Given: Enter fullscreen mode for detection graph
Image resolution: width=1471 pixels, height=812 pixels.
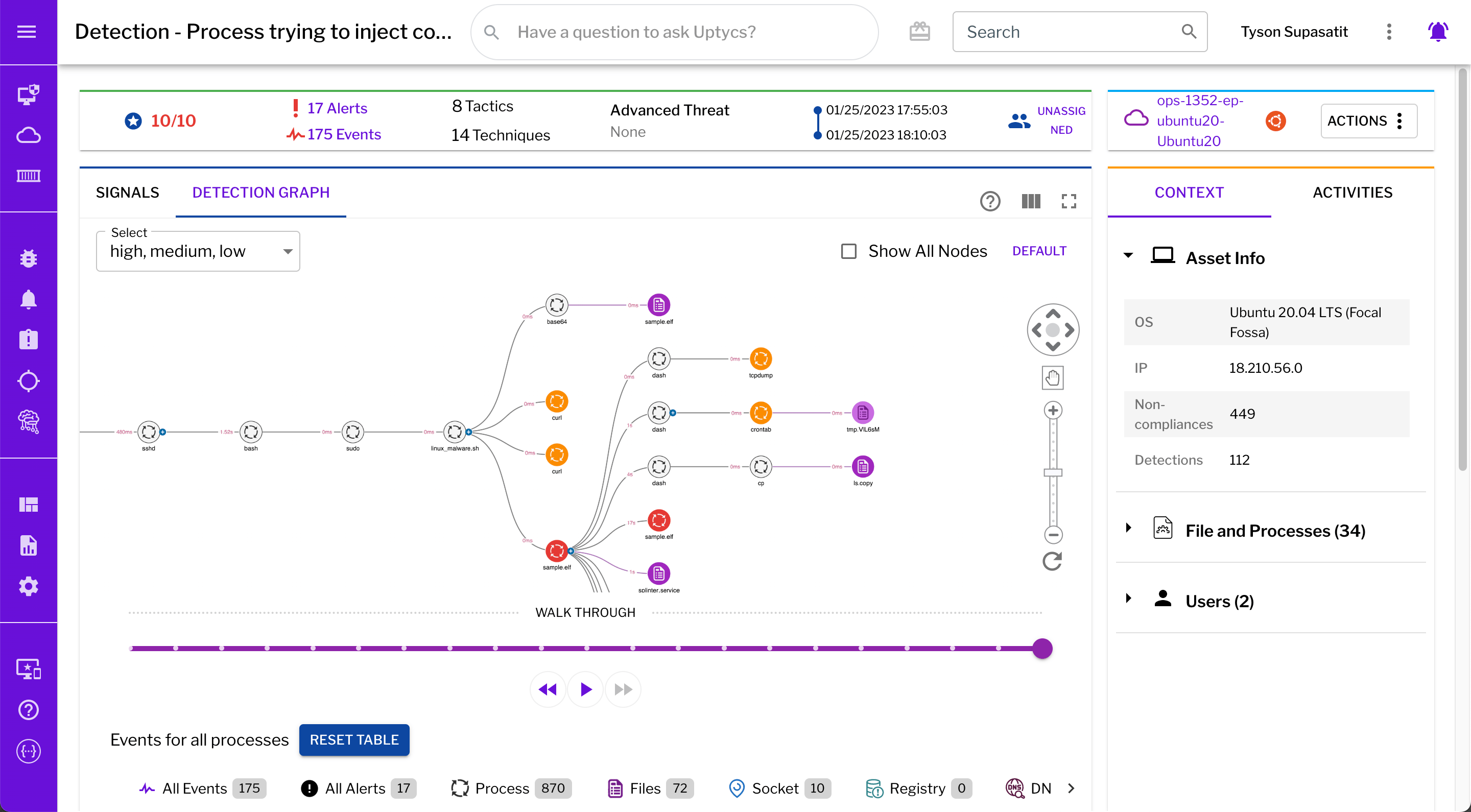Looking at the screenshot, I should click(x=1069, y=201).
